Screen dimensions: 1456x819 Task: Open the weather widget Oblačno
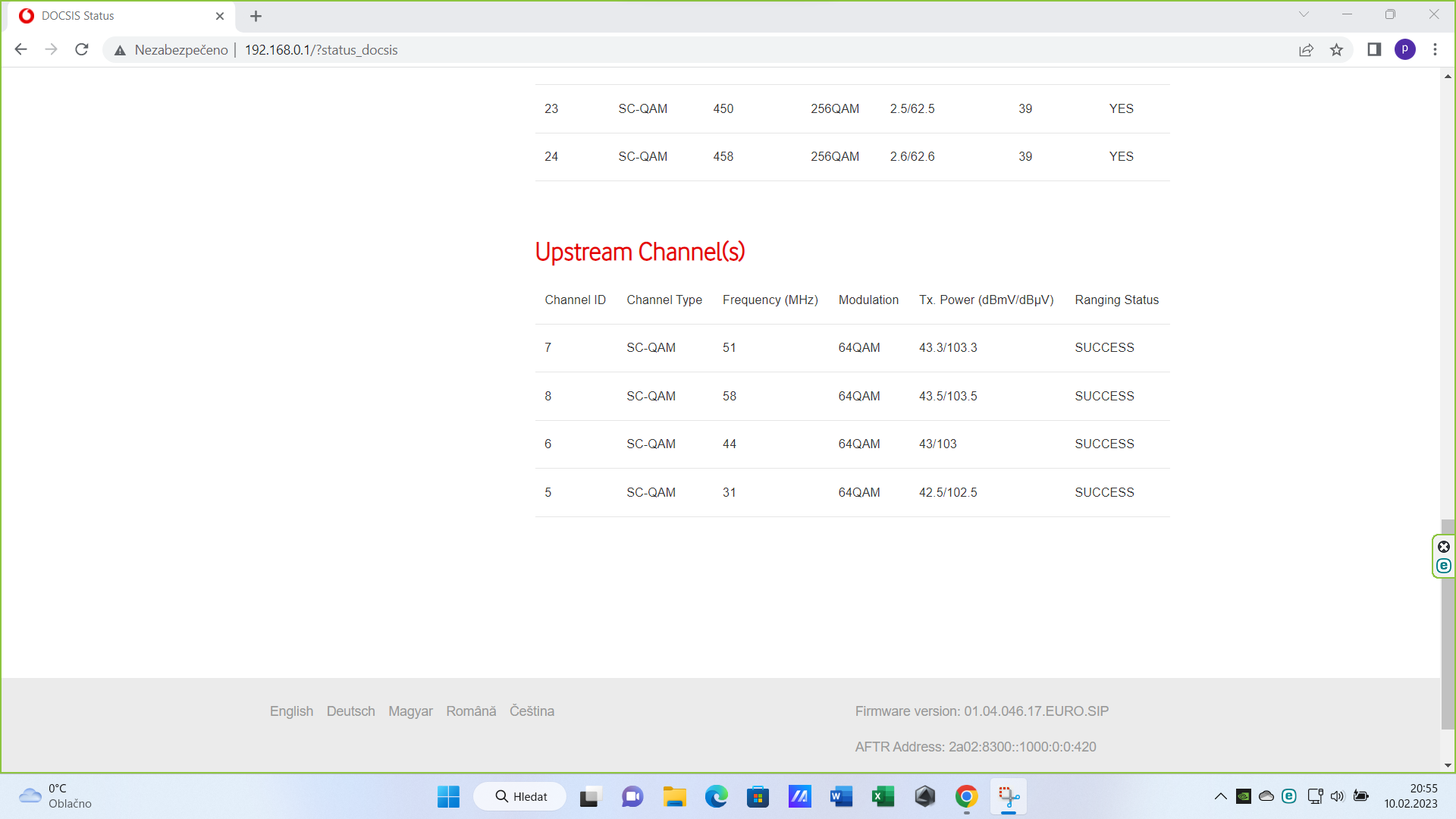click(55, 796)
